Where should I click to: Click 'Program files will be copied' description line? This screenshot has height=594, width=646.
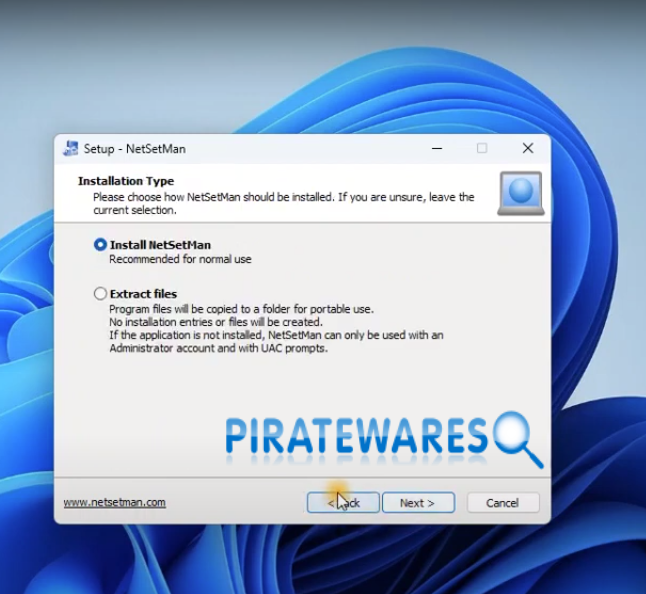(241, 309)
